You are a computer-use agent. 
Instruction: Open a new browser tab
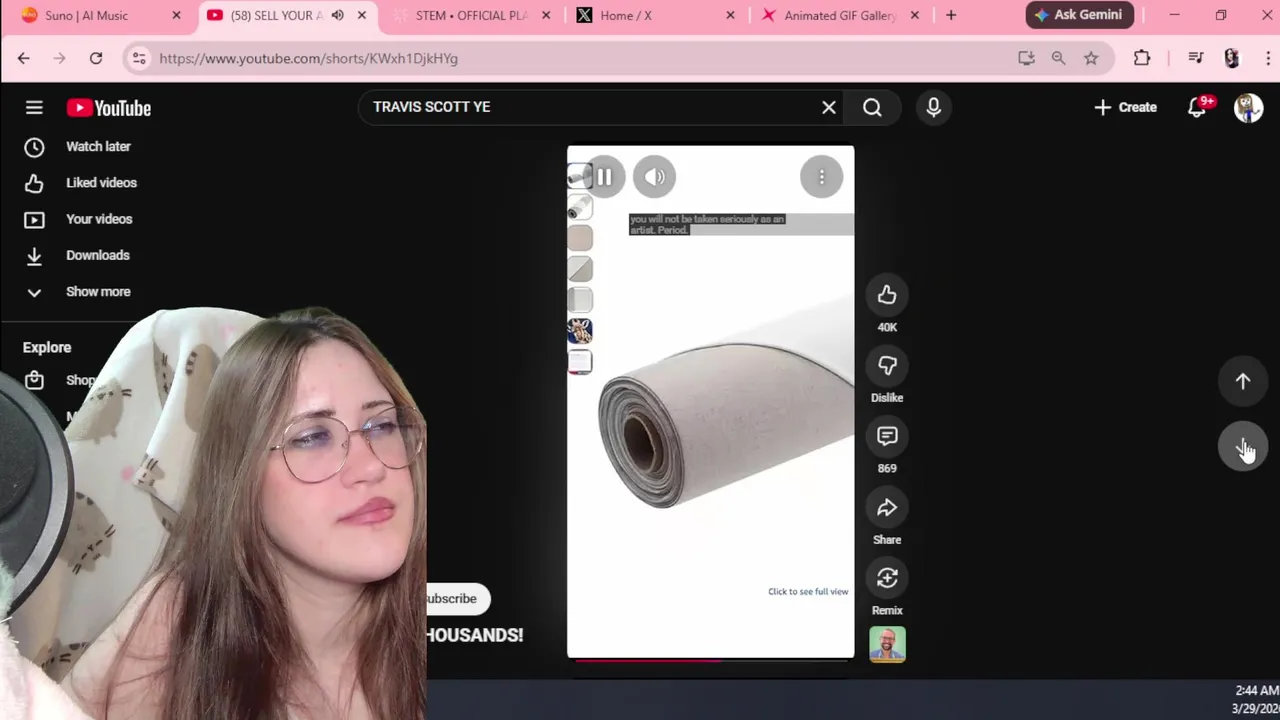(x=951, y=15)
